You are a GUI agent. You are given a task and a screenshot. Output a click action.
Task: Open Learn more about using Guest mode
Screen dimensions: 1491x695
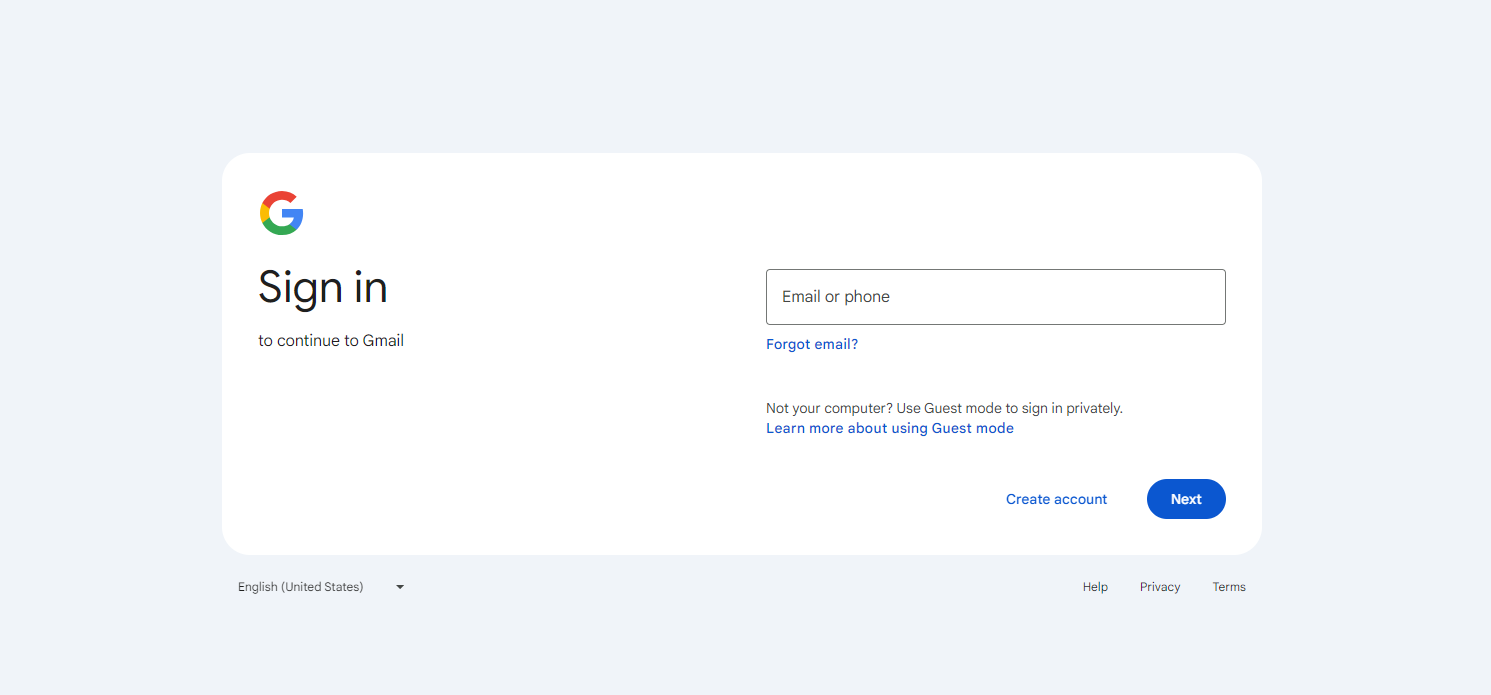pos(890,428)
